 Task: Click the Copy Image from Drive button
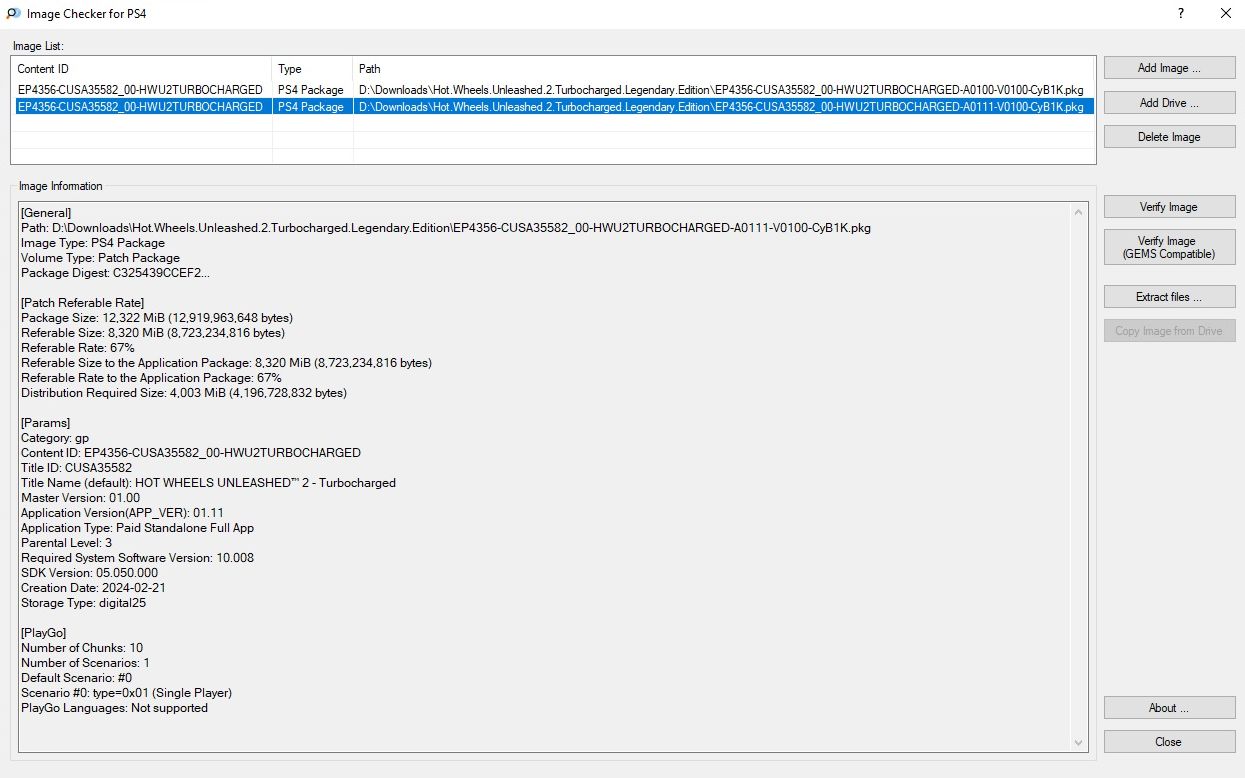tap(1169, 331)
